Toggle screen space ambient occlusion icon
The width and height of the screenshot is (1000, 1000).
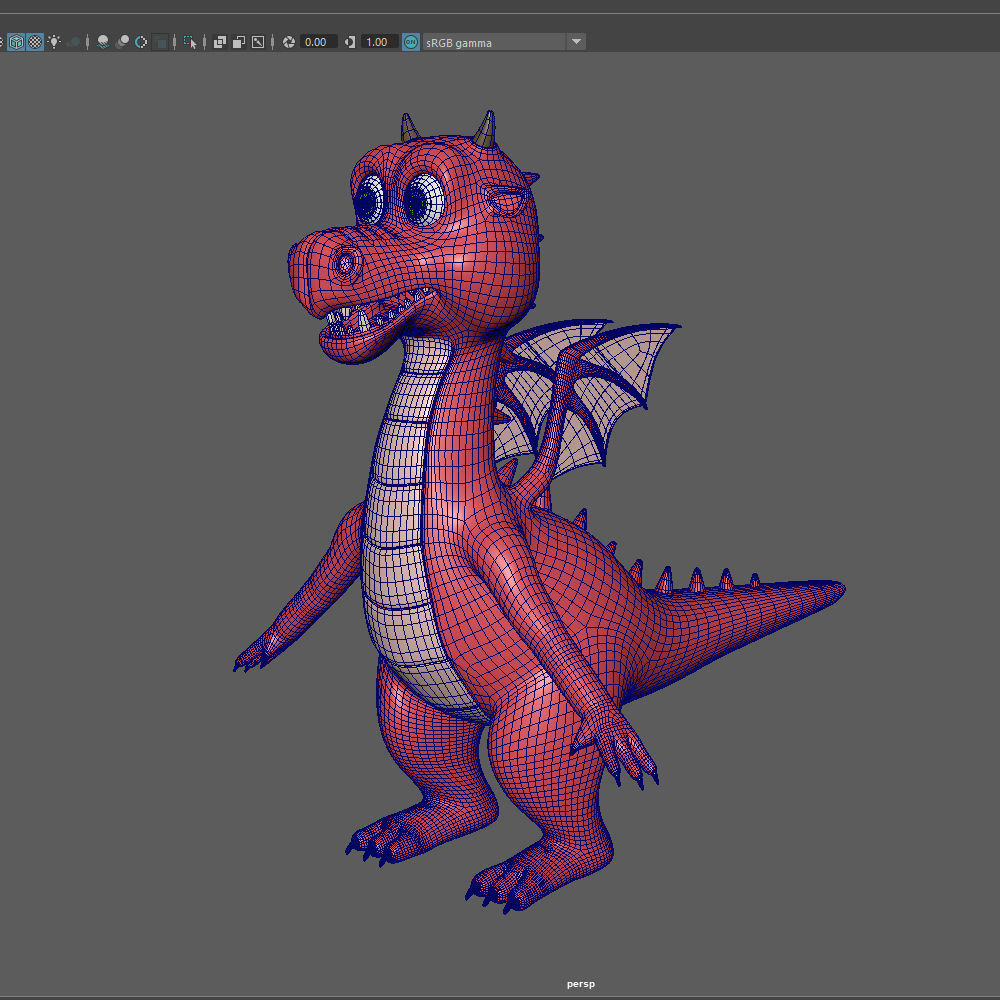[103, 42]
